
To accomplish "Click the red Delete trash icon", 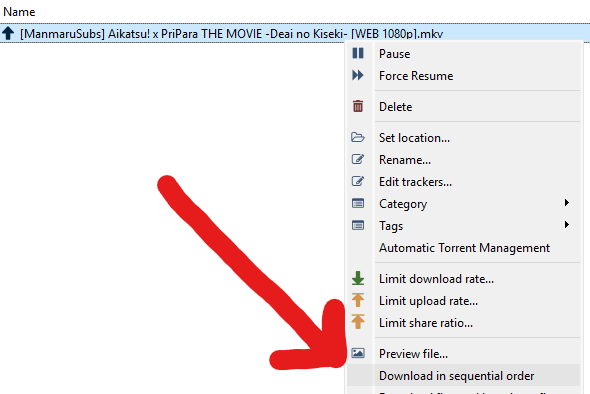I will point(358,106).
